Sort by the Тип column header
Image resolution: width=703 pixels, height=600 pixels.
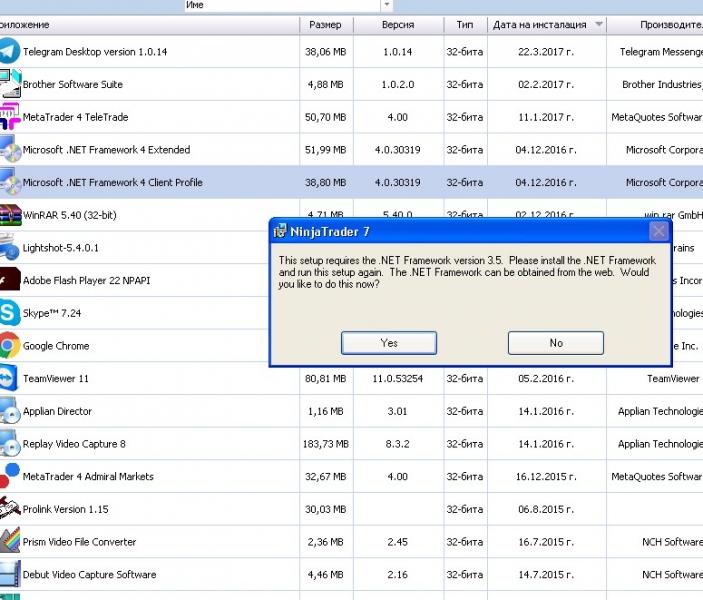[x=465, y=25]
